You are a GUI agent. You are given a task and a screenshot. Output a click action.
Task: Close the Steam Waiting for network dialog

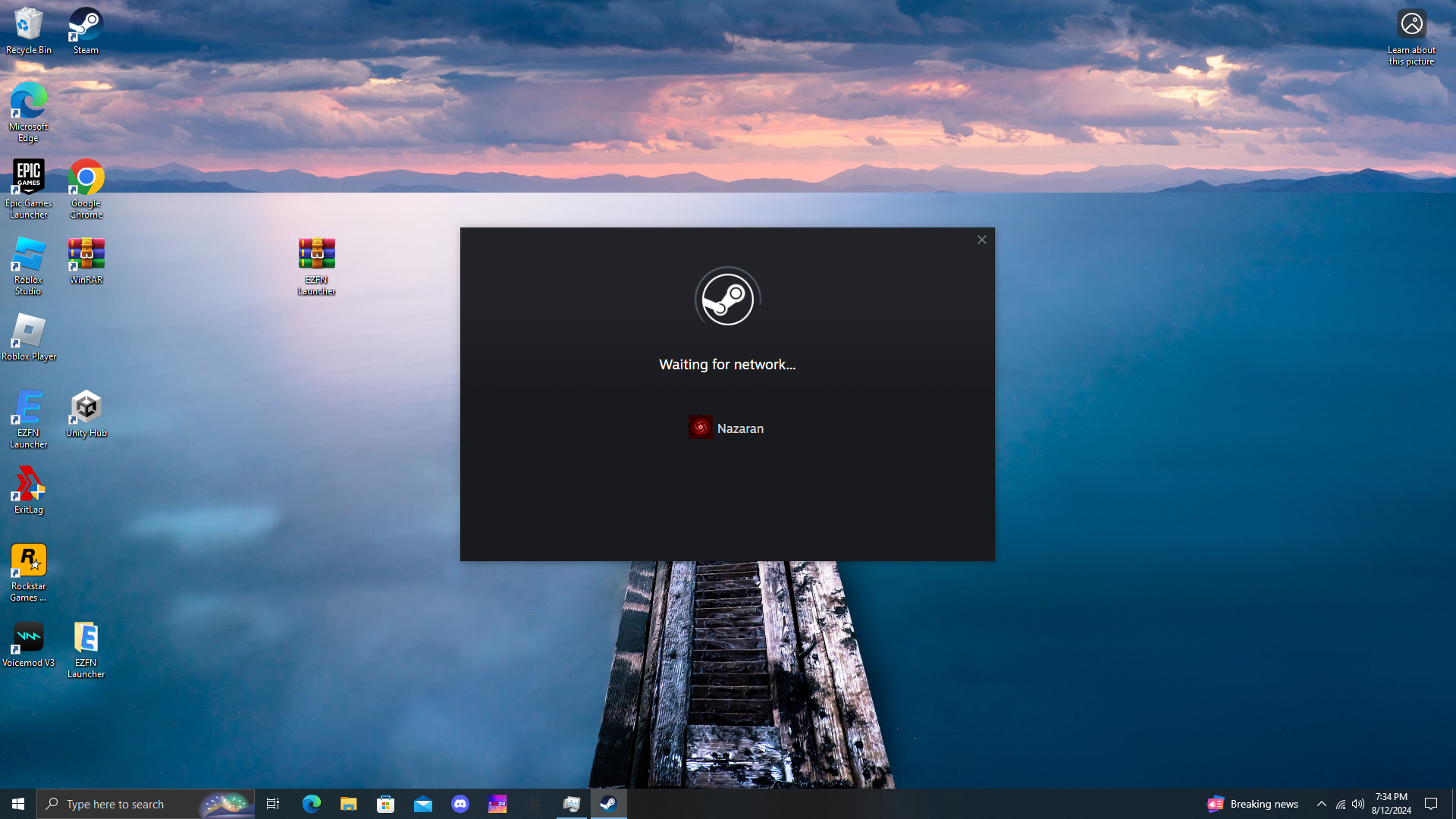click(981, 240)
